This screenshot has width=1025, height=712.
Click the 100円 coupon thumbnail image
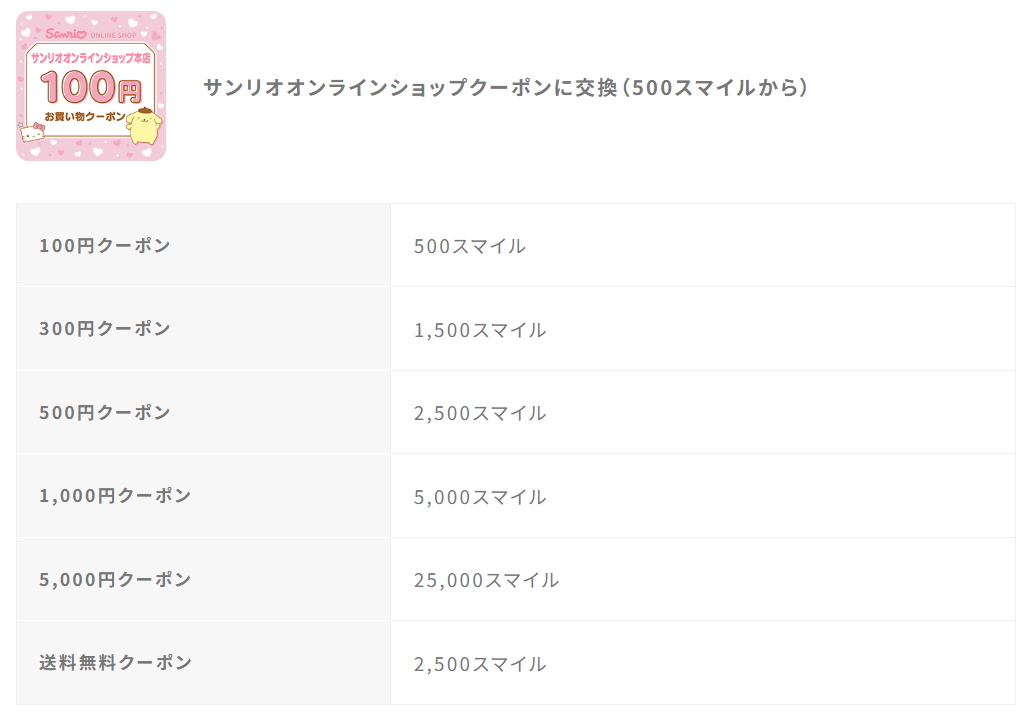(91, 86)
